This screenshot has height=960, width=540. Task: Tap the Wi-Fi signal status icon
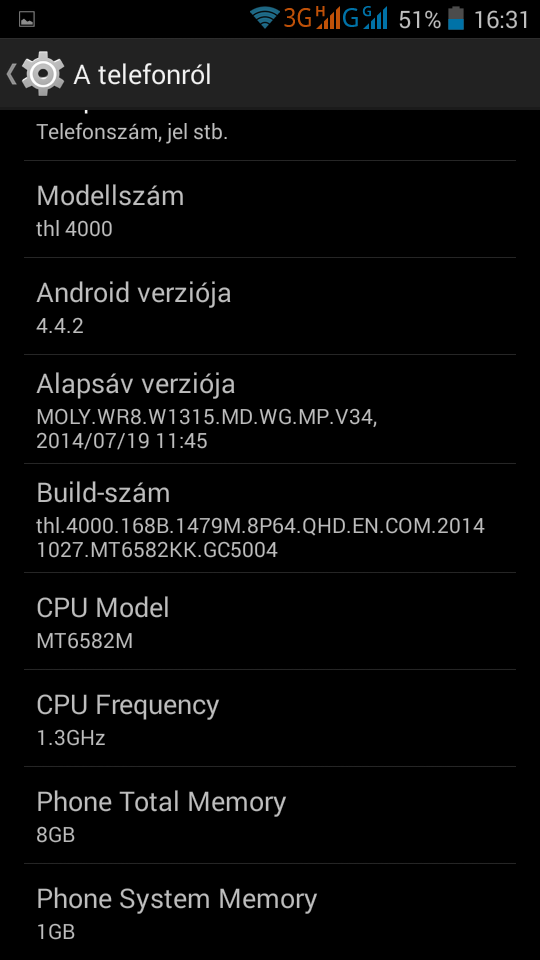(265, 18)
